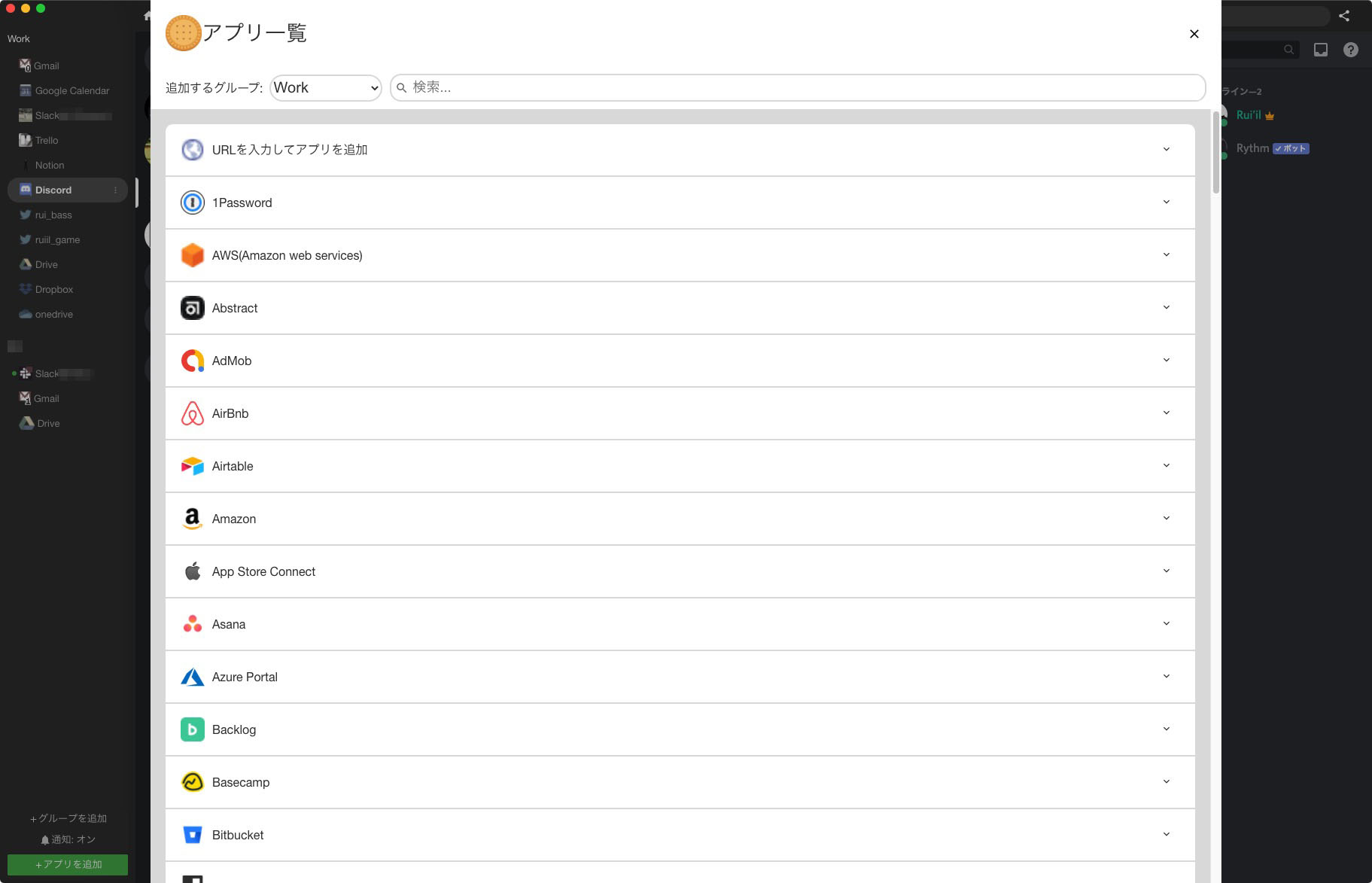Click the Amazon logo icon

click(x=193, y=519)
